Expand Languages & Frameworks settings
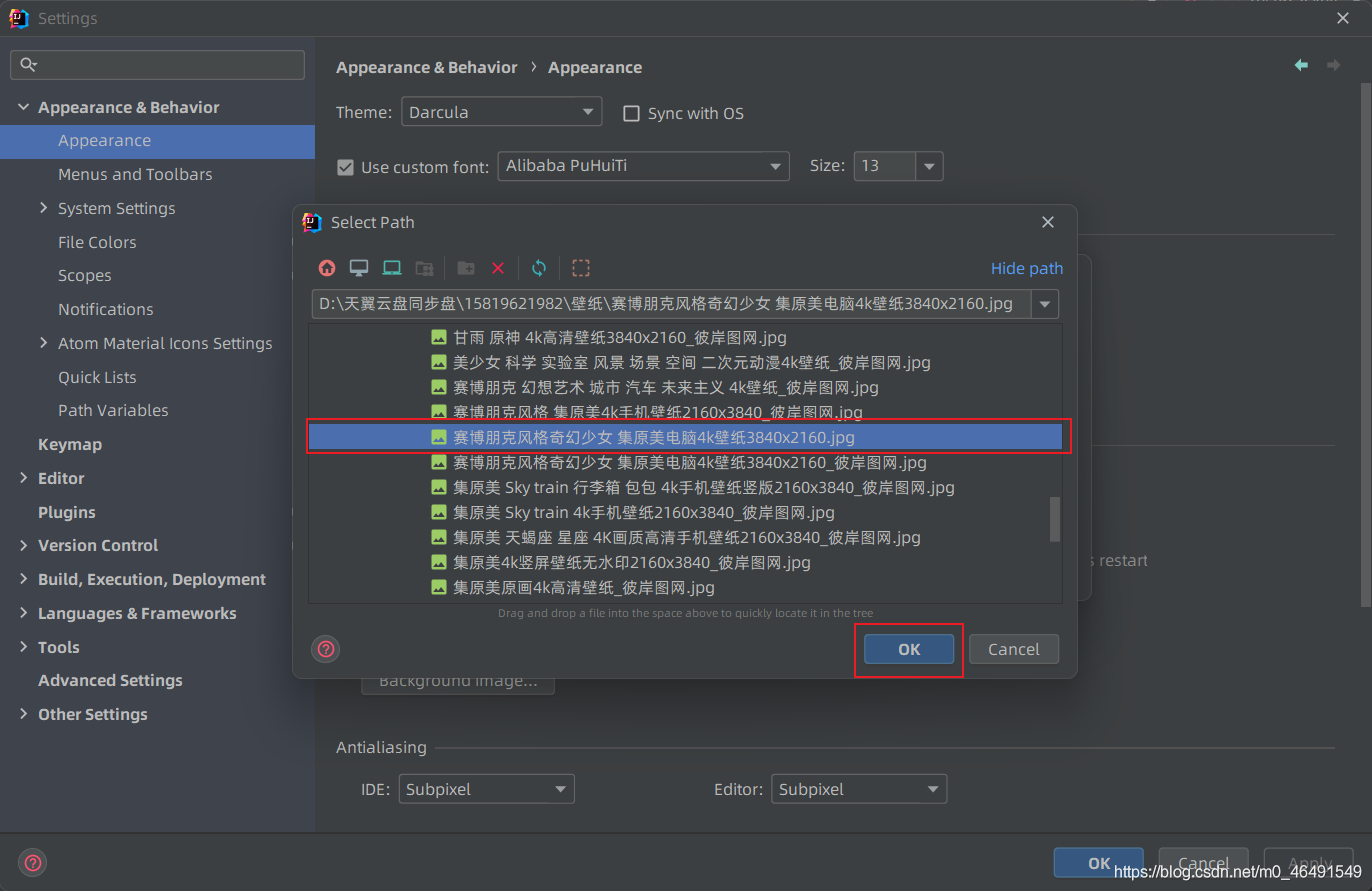The image size is (1372, 891). 23,613
